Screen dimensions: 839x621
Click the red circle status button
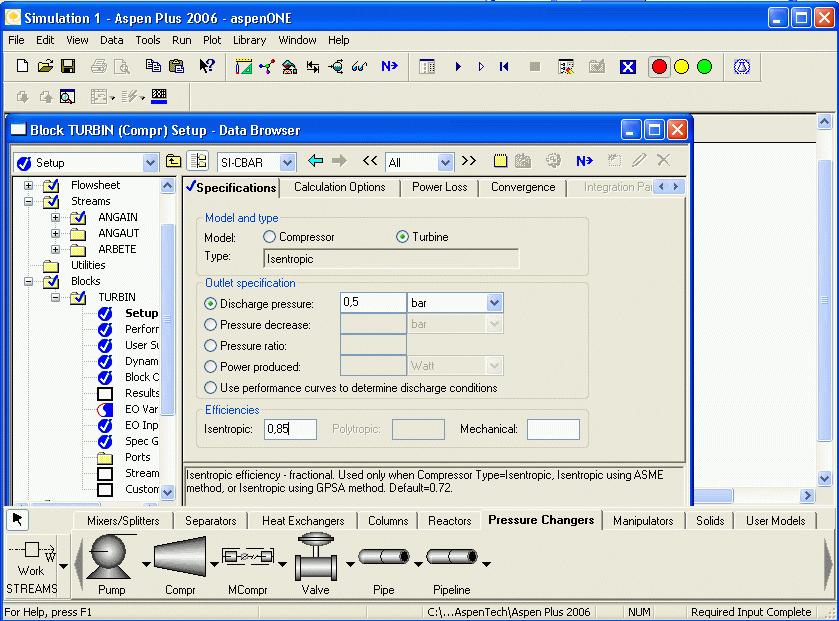click(x=659, y=67)
